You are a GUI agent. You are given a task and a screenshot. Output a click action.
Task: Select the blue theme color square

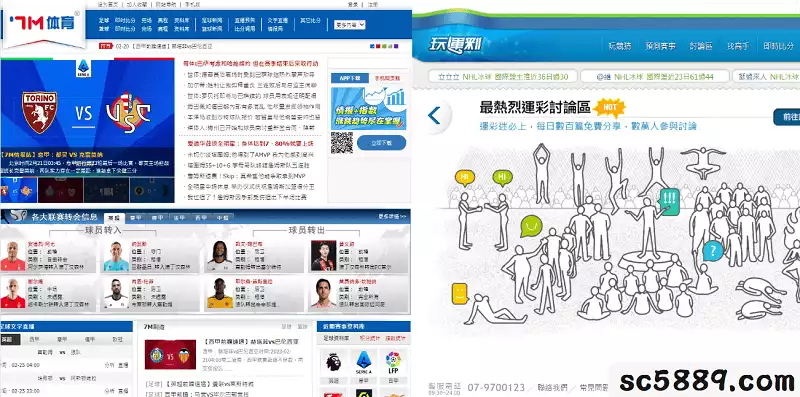pyautogui.click(x=372, y=46)
